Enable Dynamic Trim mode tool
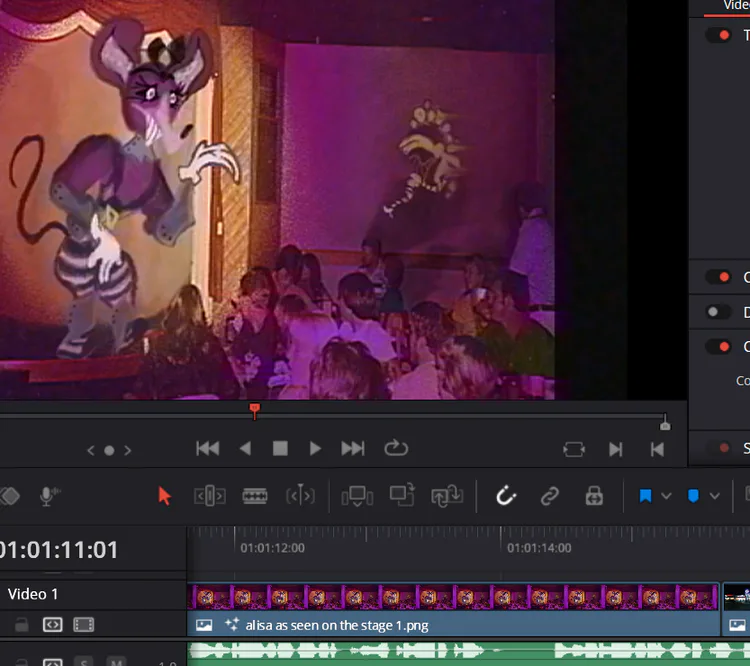The height and width of the screenshot is (666, 750). (300, 496)
